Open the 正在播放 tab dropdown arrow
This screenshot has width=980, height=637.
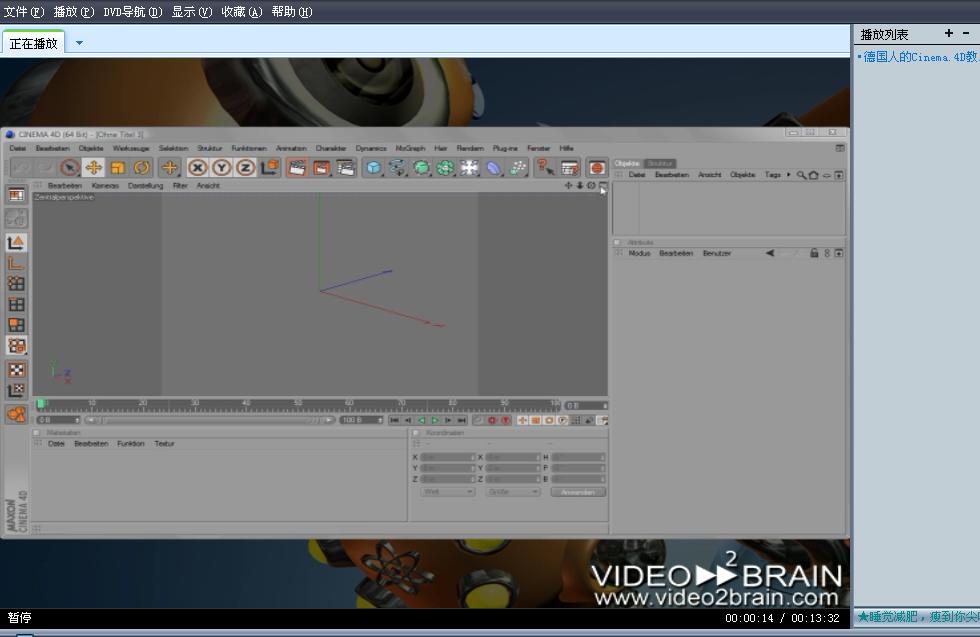pyautogui.click(x=79, y=43)
